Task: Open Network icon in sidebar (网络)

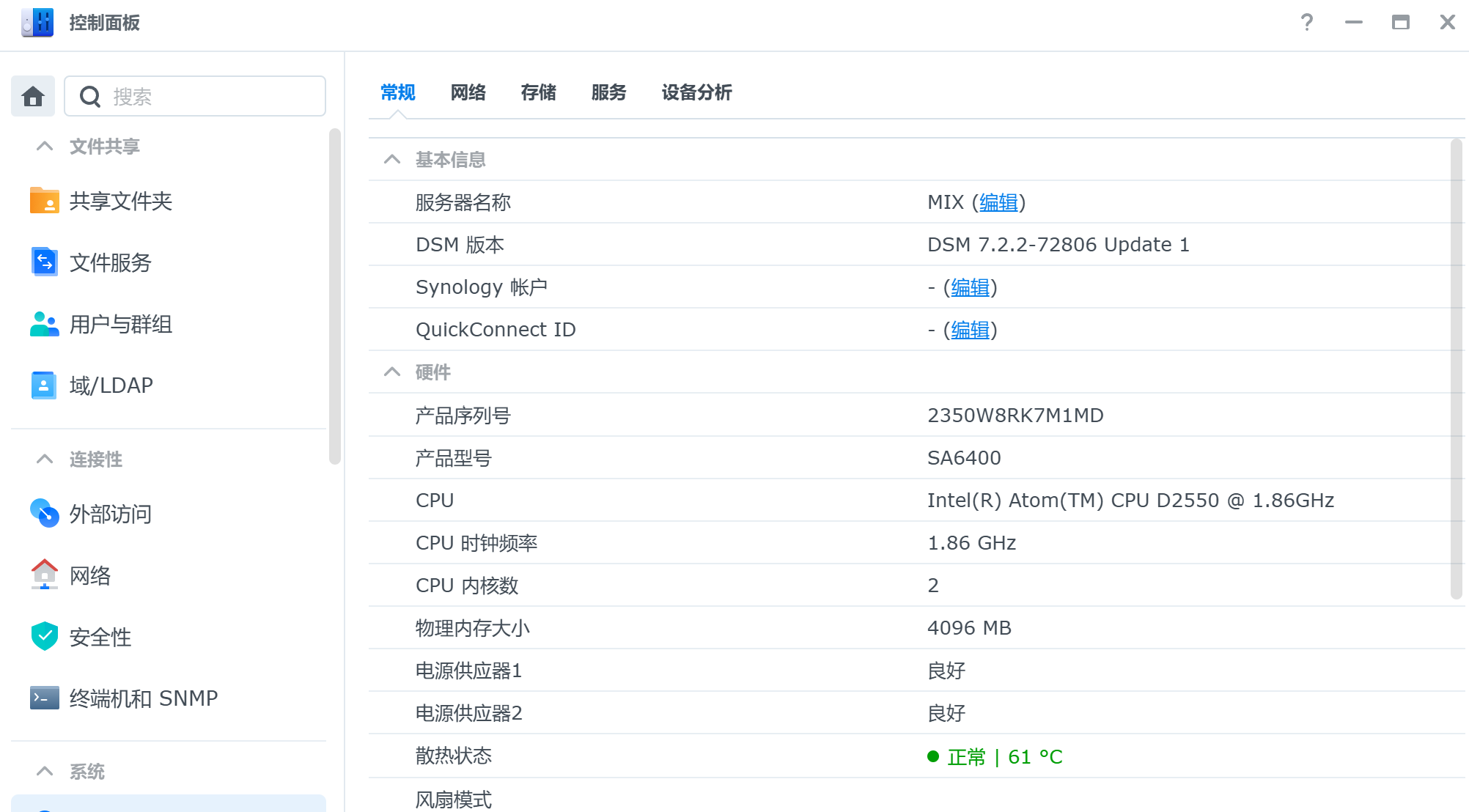Action: pos(45,575)
